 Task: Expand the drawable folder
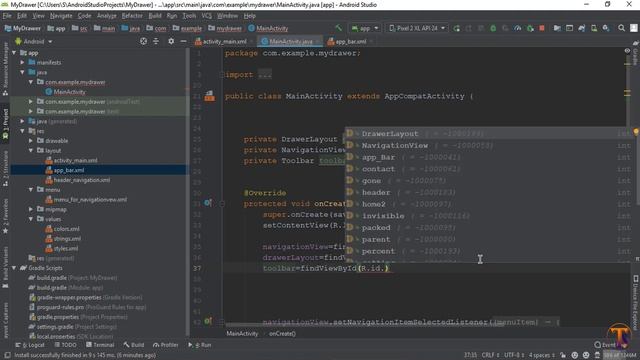[31, 141]
